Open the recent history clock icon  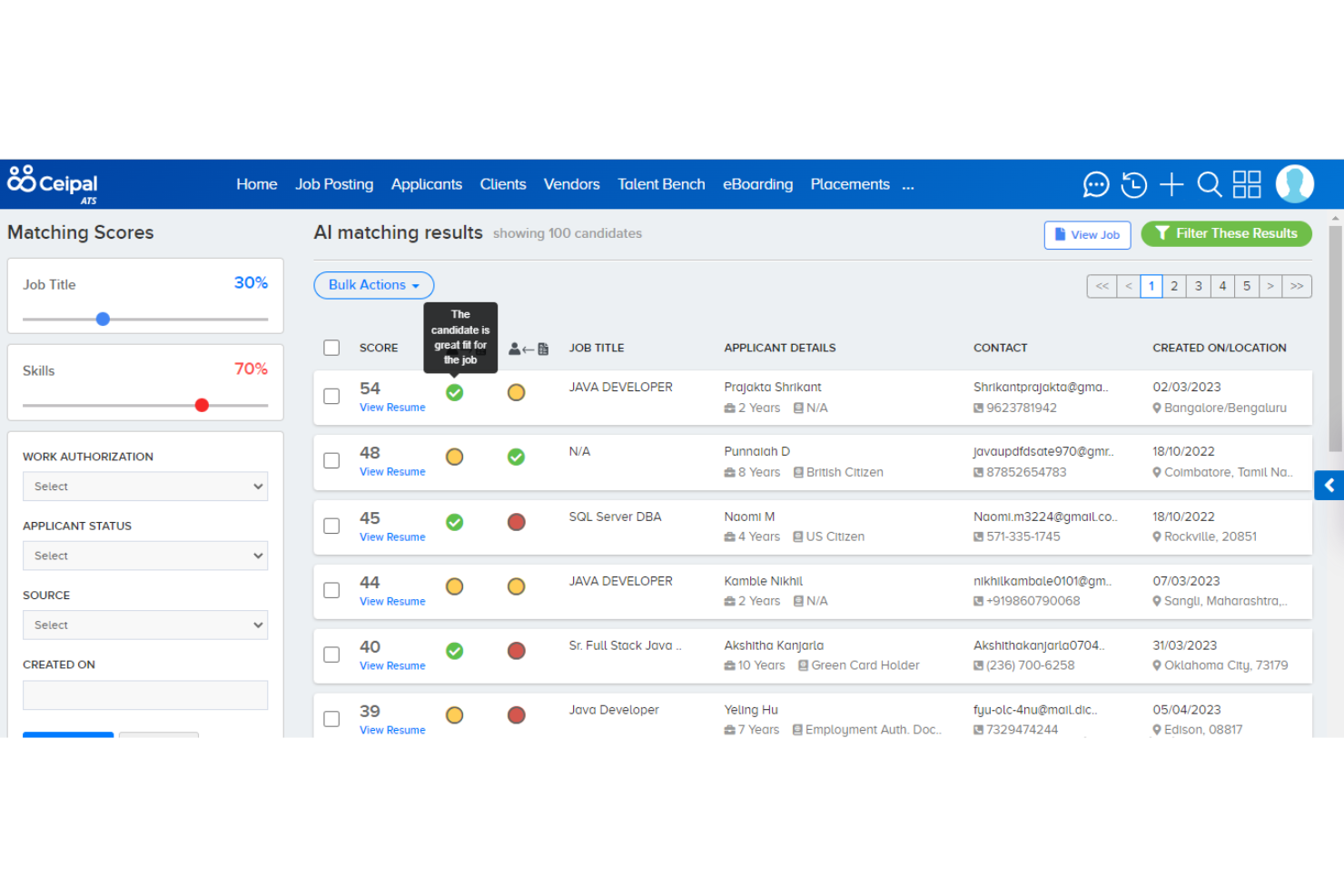1133,185
